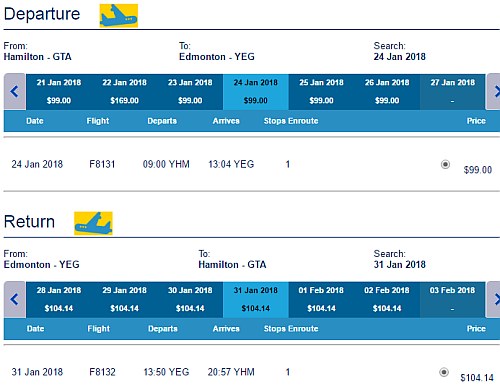
Task: Pick 30 Jan 2018 return date
Action: (x=190, y=299)
